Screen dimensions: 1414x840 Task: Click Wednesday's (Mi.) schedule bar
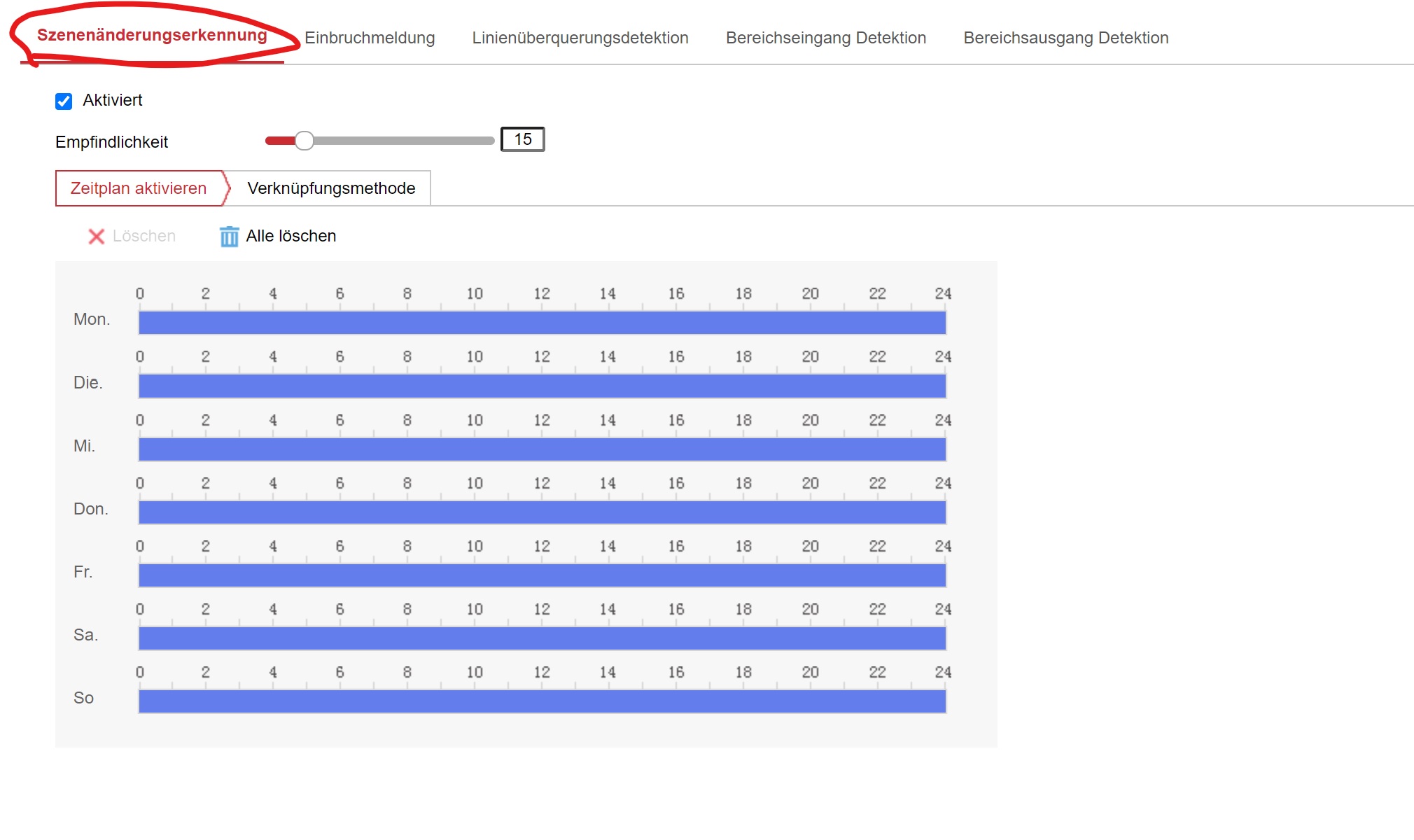(542, 449)
